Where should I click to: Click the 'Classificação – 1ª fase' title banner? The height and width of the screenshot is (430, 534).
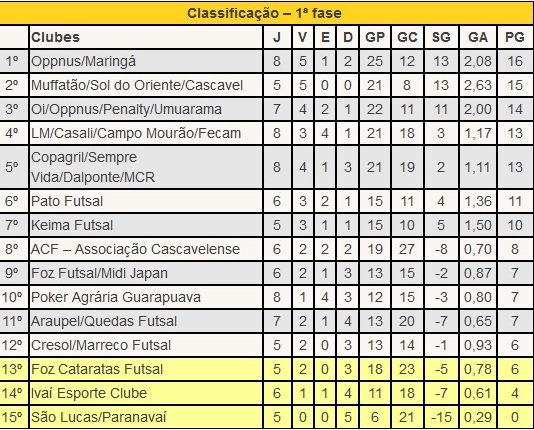click(x=266, y=13)
